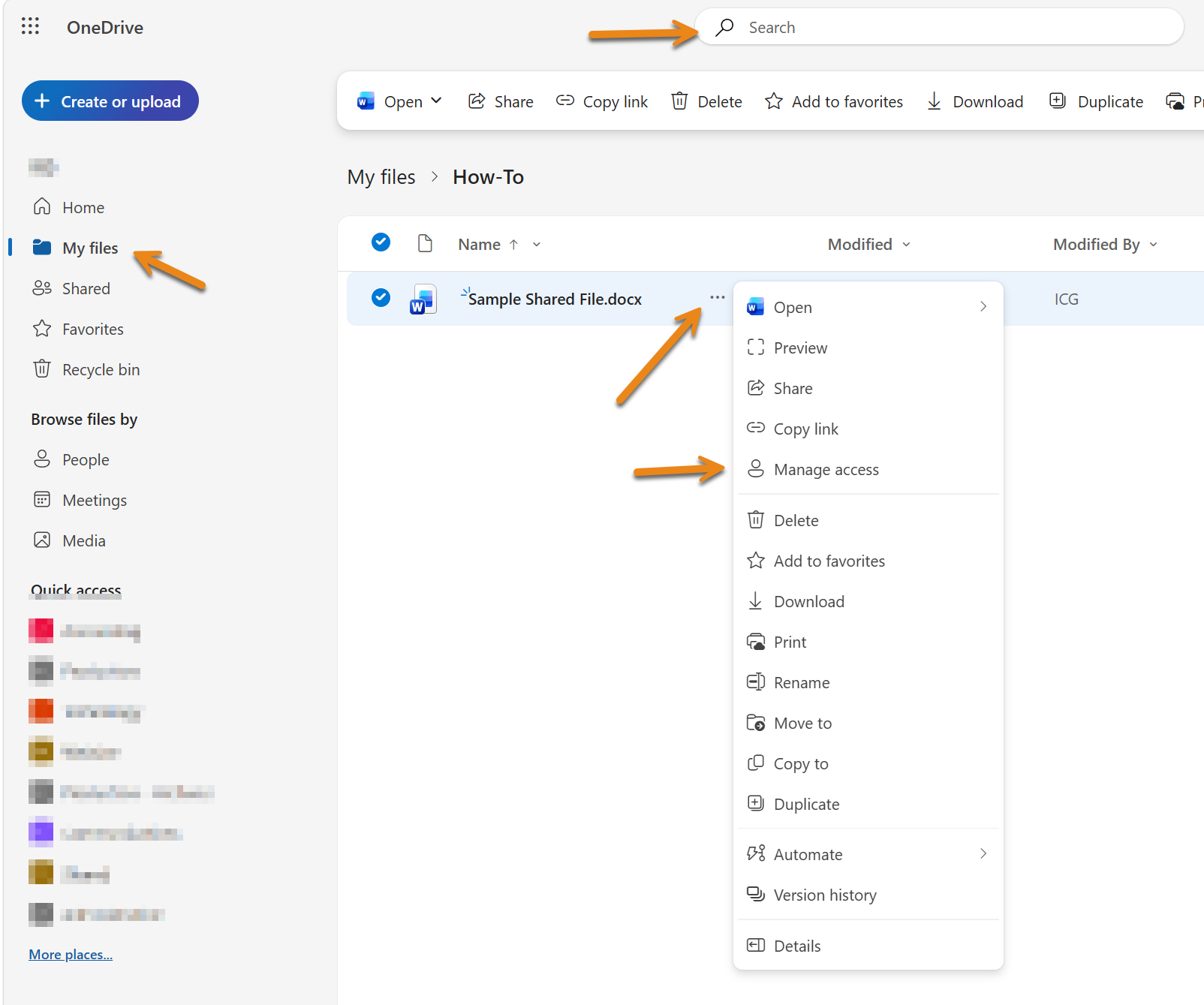Click the Delete trash icon in toolbar

tap(679, 101)
